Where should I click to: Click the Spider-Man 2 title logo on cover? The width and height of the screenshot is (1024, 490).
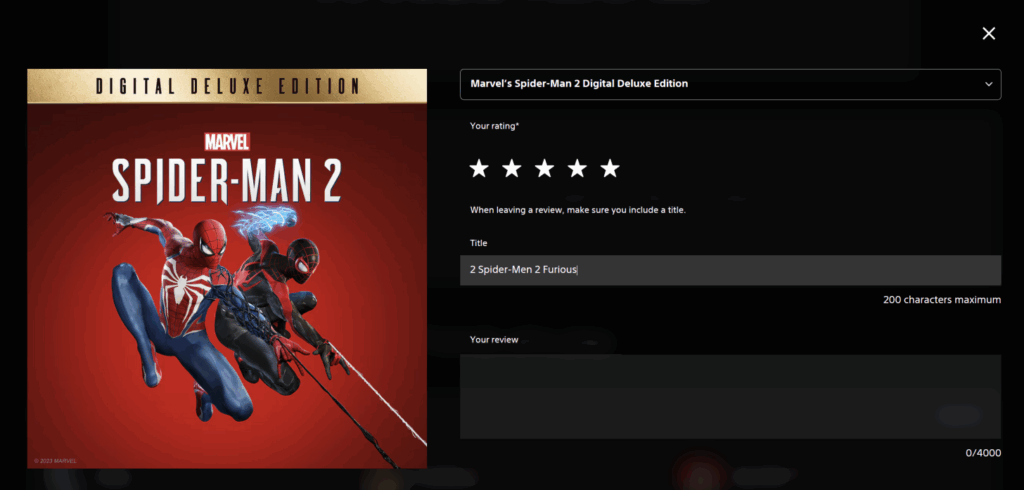pos(227,180)
